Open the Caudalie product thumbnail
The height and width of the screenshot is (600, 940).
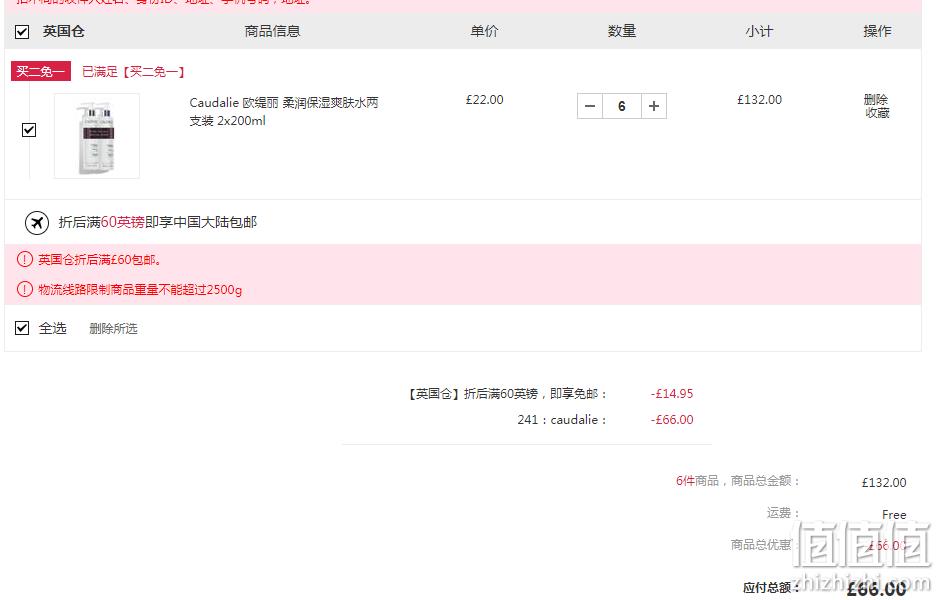pos(97,136)
